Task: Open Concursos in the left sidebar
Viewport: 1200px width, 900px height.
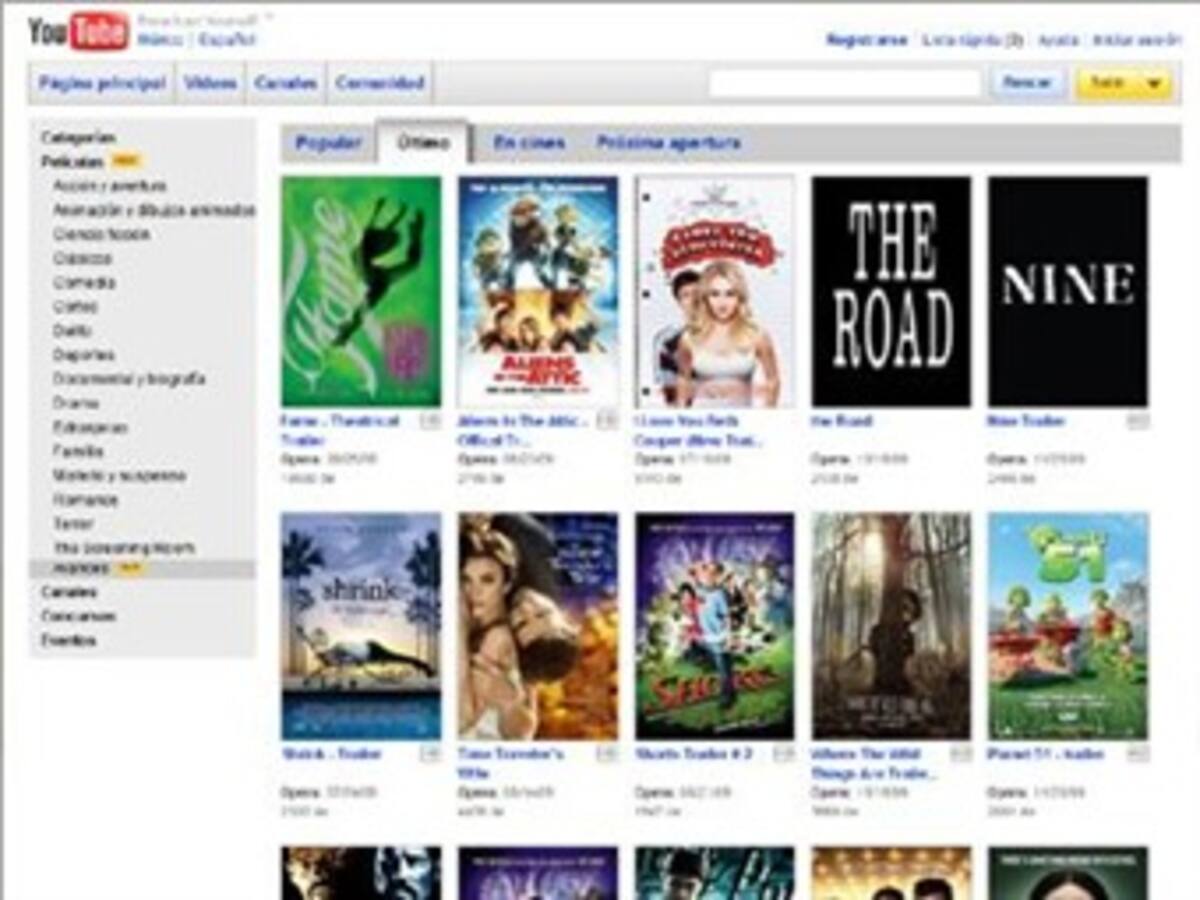Action: click(x=77, y=616)
